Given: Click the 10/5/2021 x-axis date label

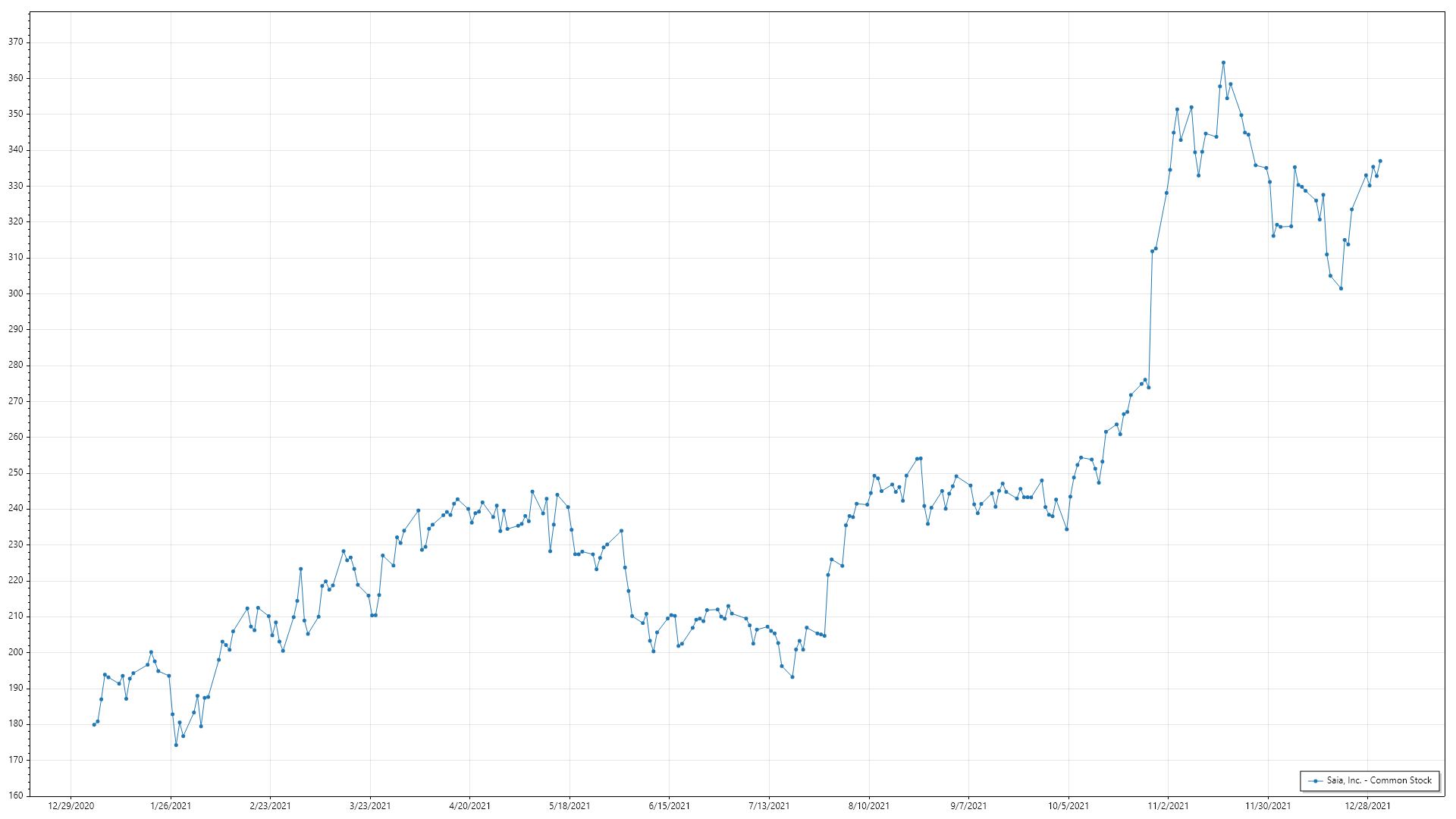Looking at the screenshot, I should click(1068, 806).
